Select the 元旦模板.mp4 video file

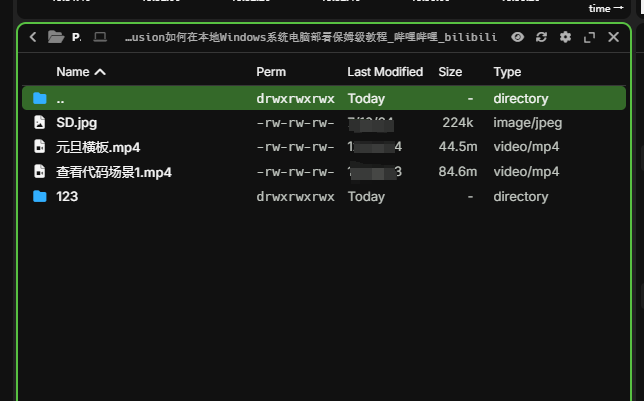98,147
